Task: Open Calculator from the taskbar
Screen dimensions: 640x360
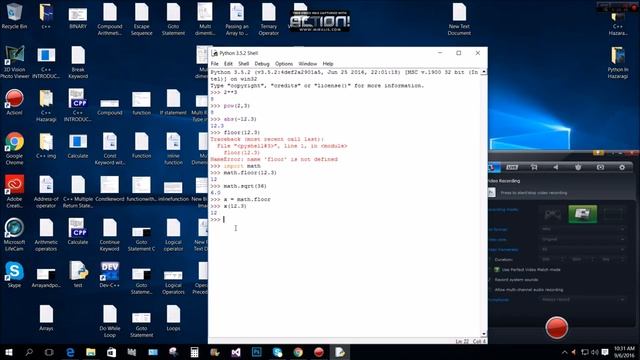Action: (x=194, y=352)
